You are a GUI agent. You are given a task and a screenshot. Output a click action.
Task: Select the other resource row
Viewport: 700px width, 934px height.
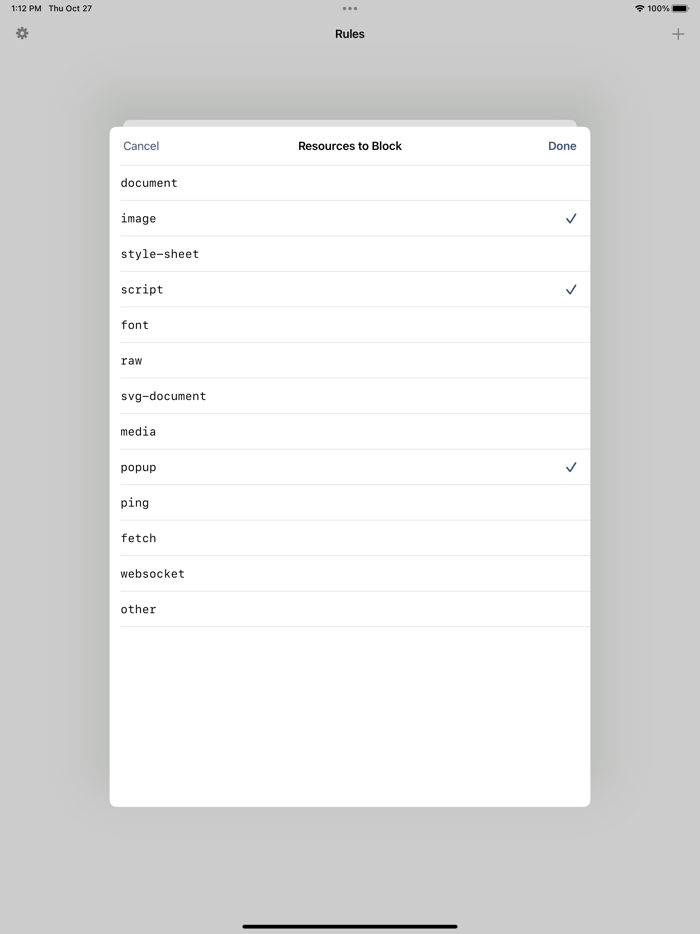coord(350,609)
